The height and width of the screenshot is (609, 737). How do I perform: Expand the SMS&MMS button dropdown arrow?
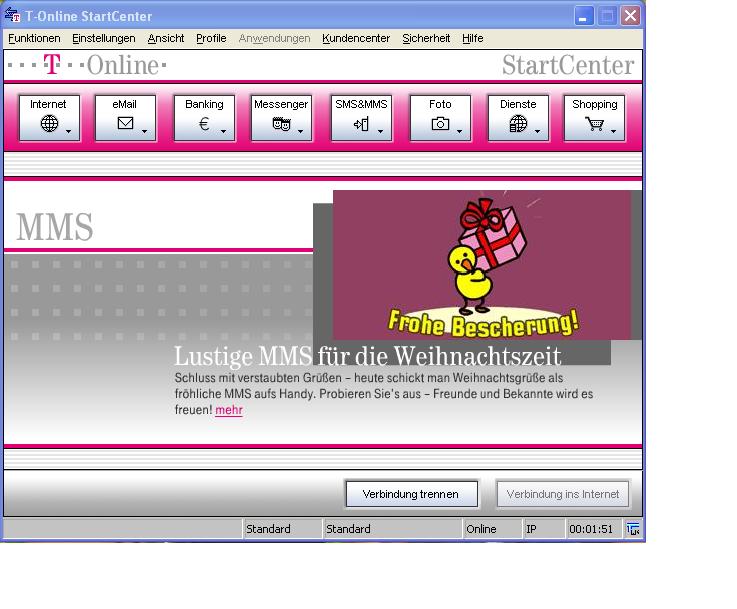(x=381, y=132)
